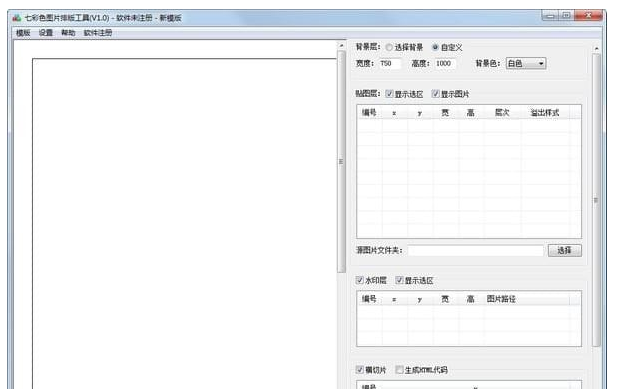
Task: Open the 帮助 menu
Action: pos(68,33)
